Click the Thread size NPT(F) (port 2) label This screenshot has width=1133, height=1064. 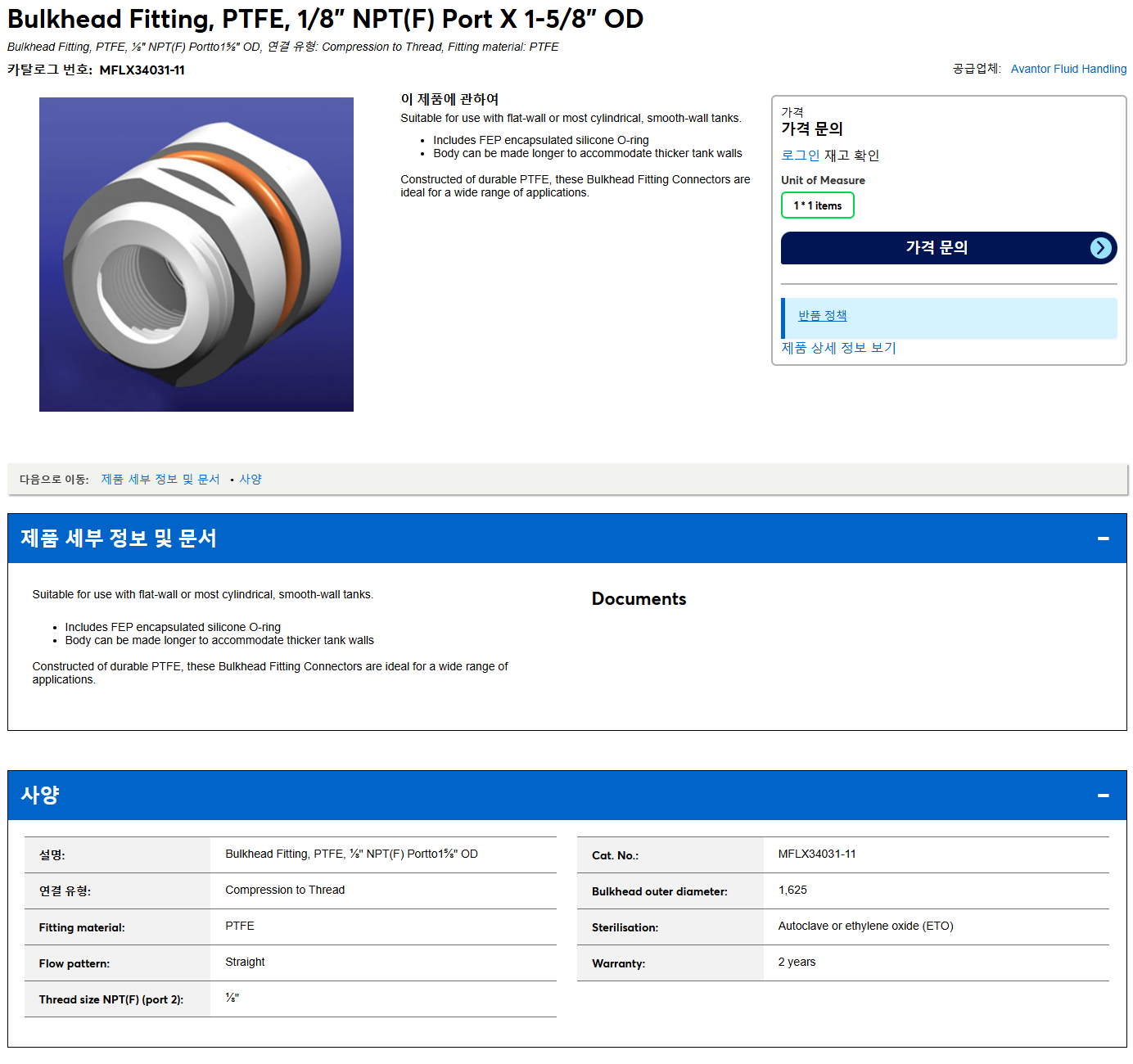click(111, 999)
